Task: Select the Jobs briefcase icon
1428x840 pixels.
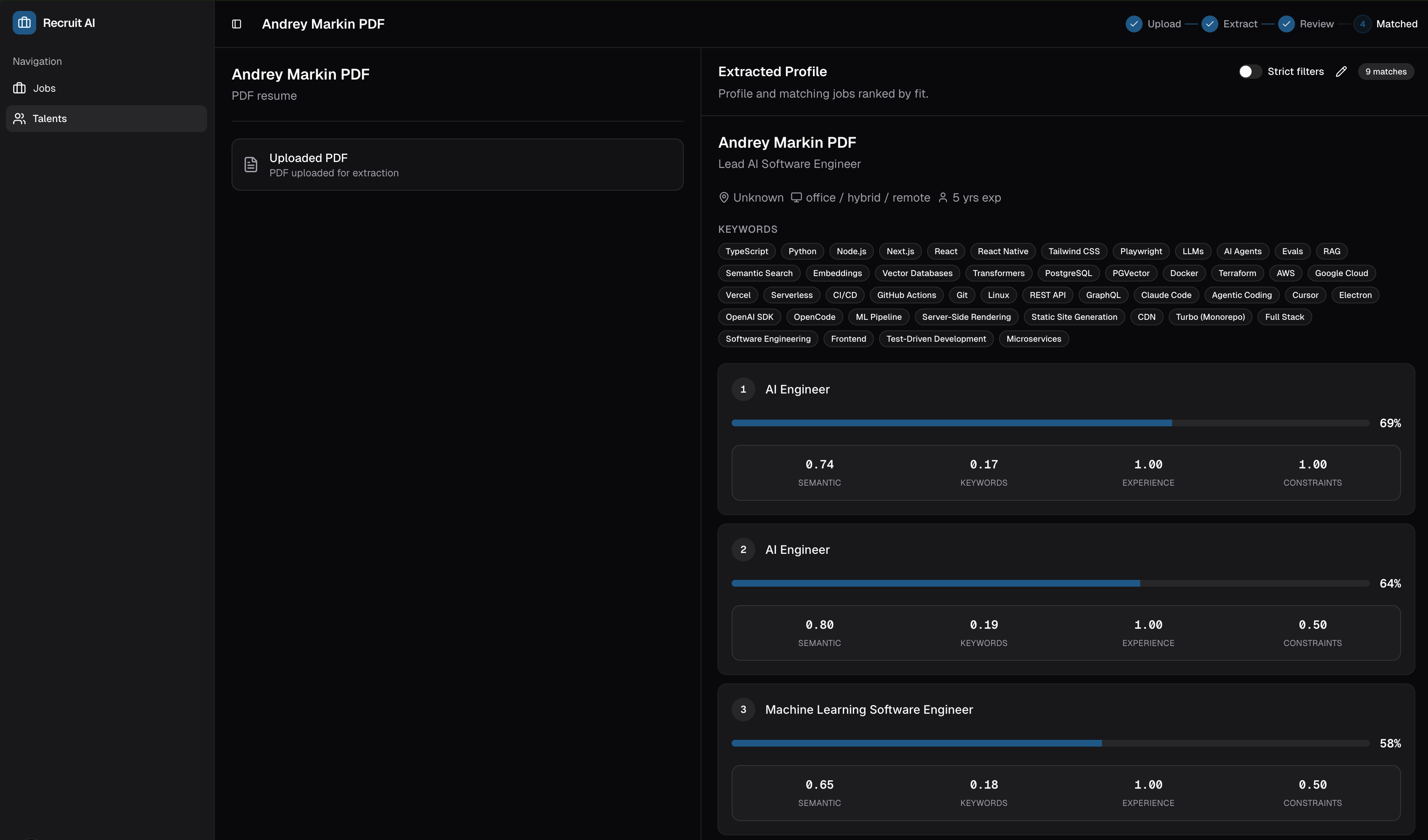Action: 19,88
